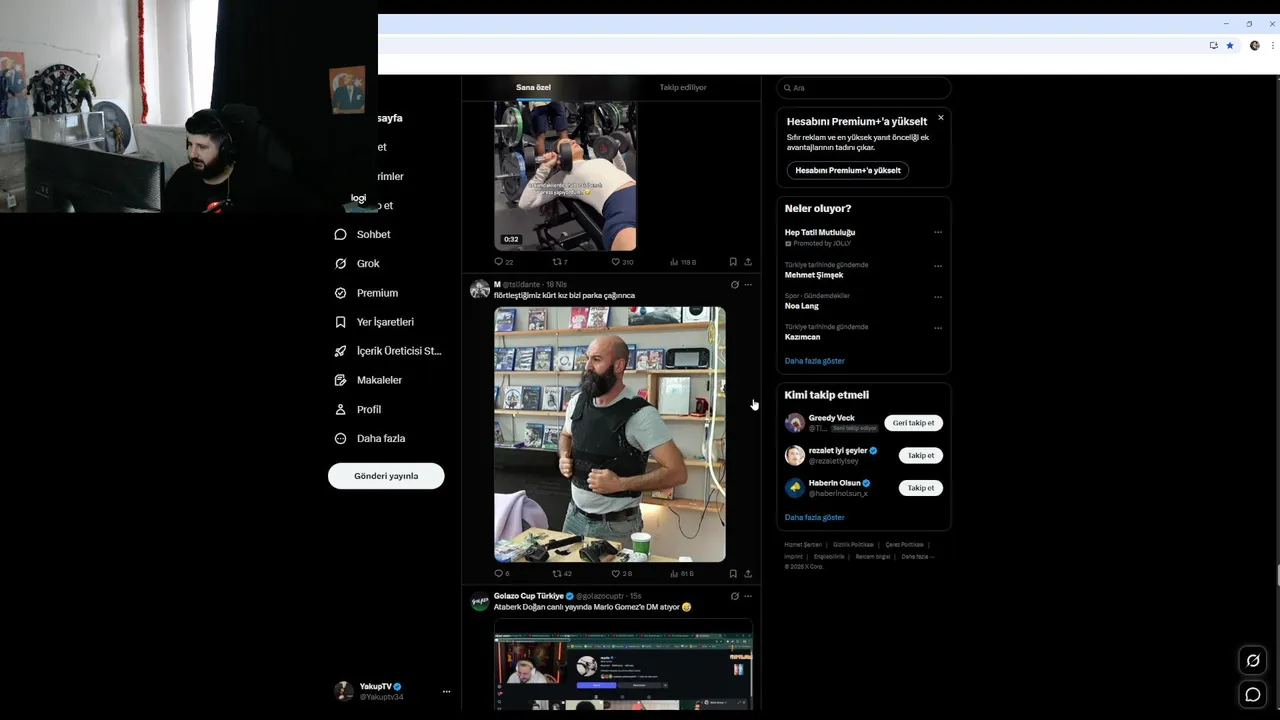Follow Haberin Olsun account

click(x=920, y=488)
